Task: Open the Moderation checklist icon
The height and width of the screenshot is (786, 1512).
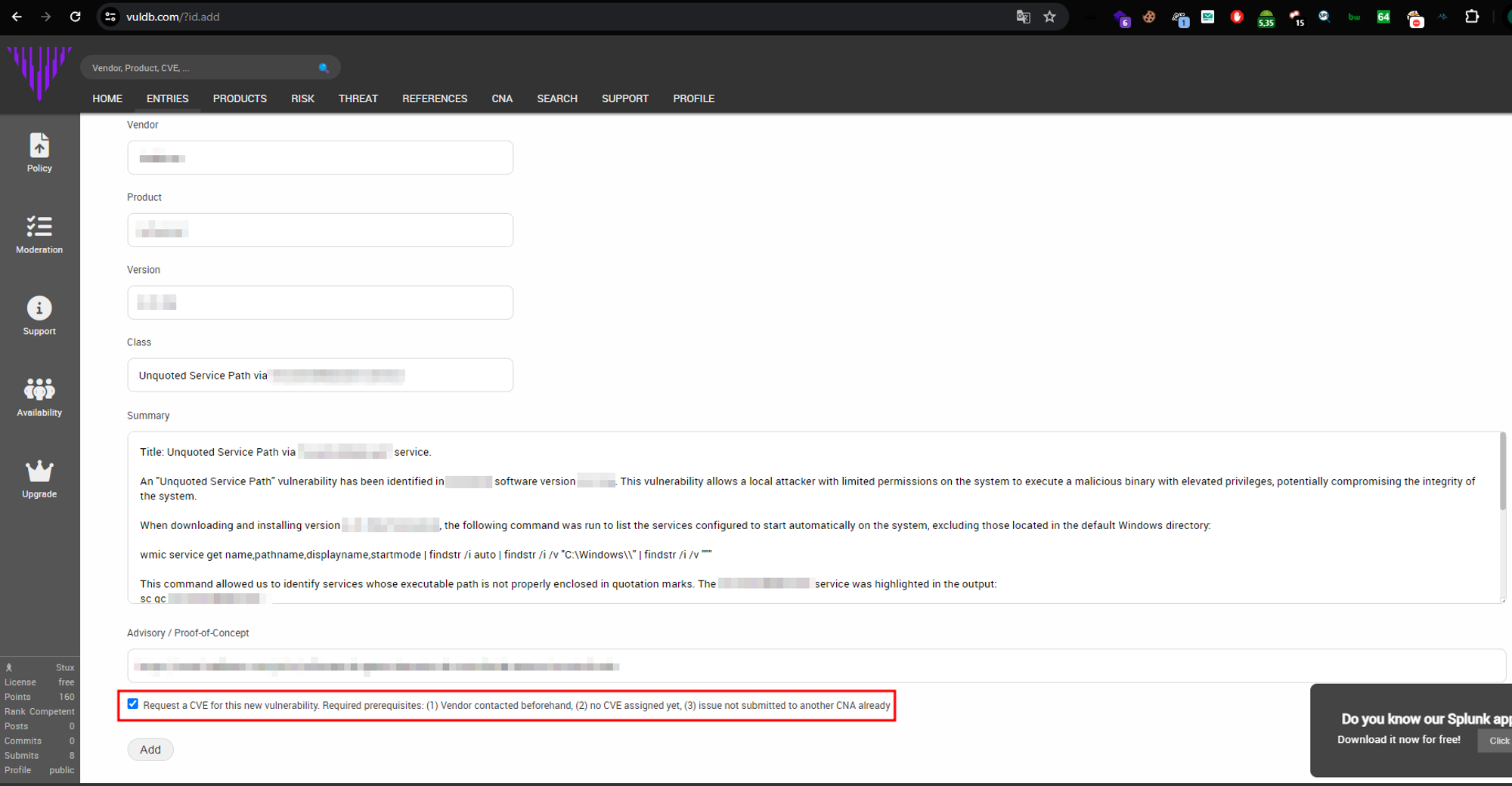Action: [x=39, y=227]
